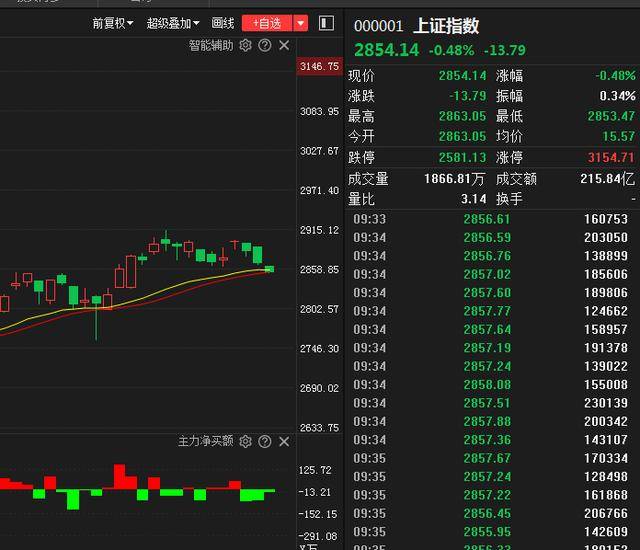The width and height of the screenshot is (640, 550).
Task: Click 成交量 value 1866.81万
Action: point(455,179)
